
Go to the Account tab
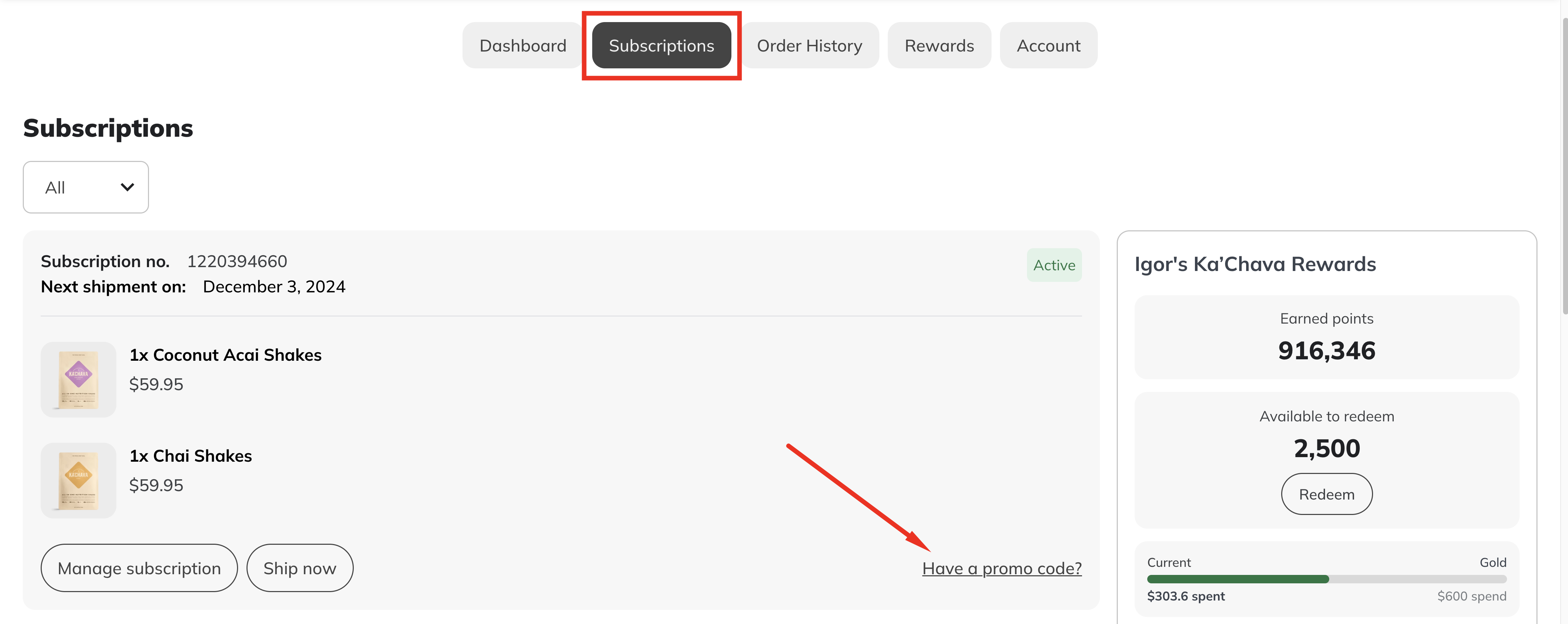click(1048, 46)
